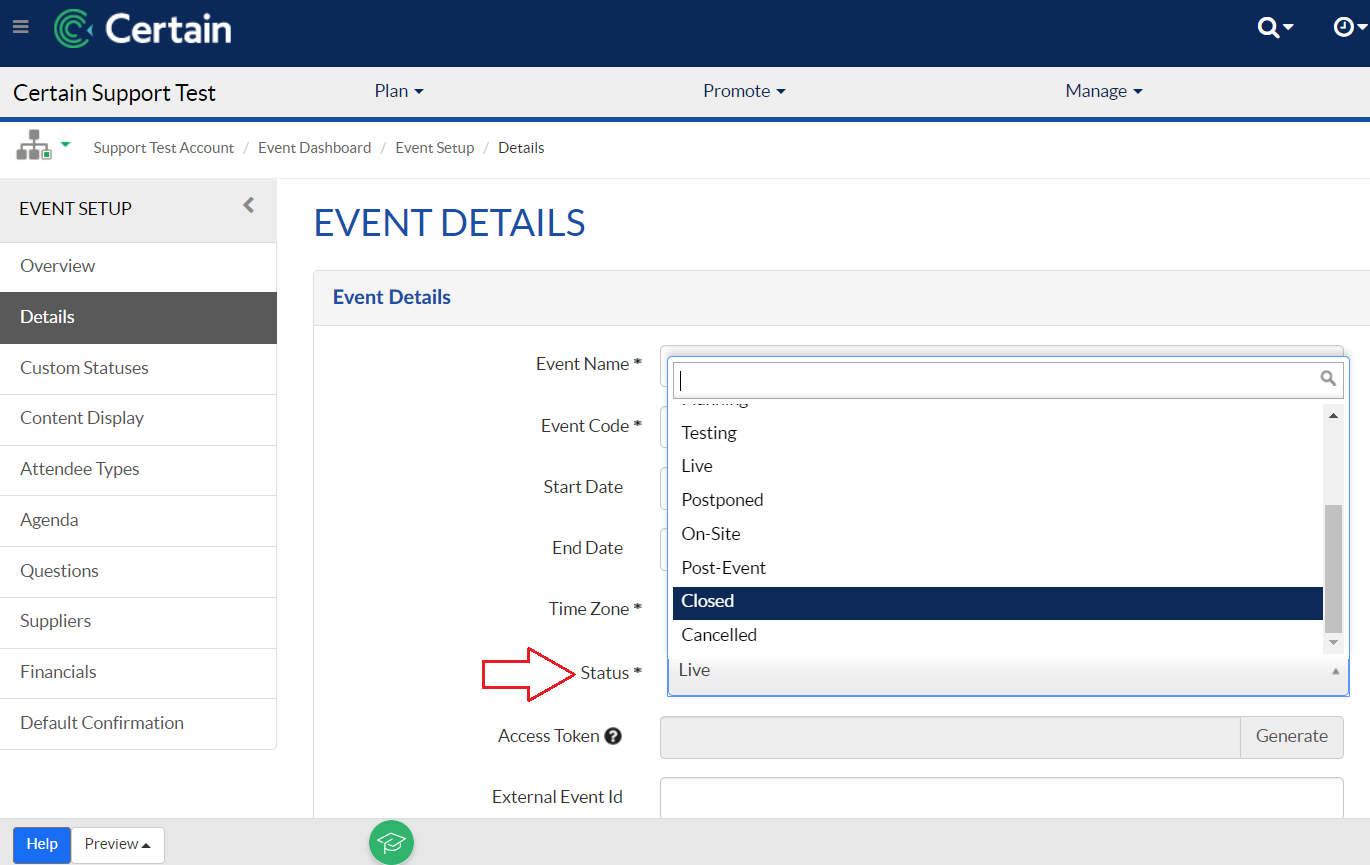
Task: Click the status dropdown search field
Action: click(x=1008, y=379)
